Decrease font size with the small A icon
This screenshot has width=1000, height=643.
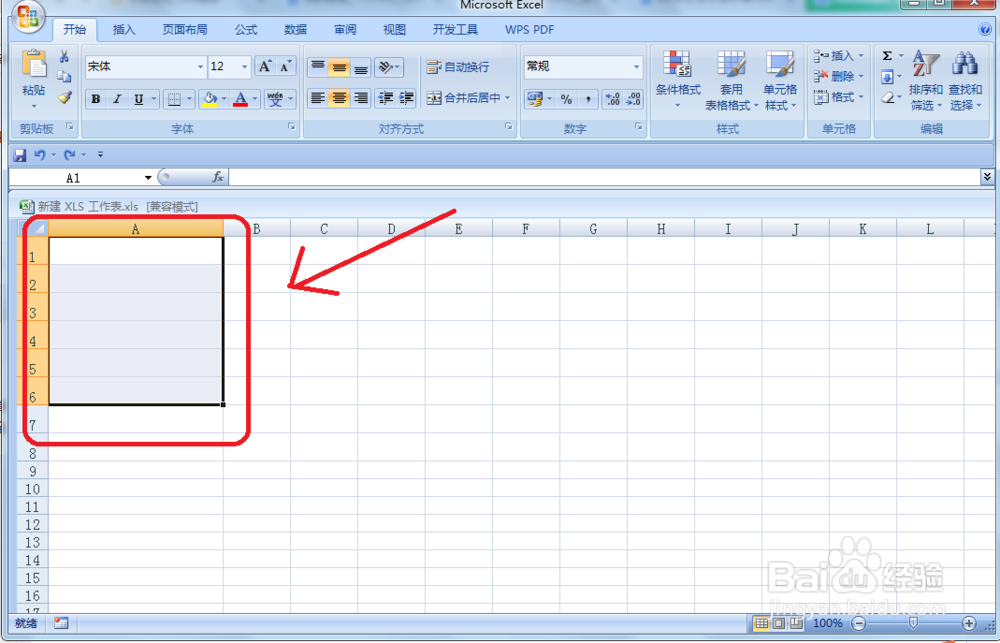285,66
